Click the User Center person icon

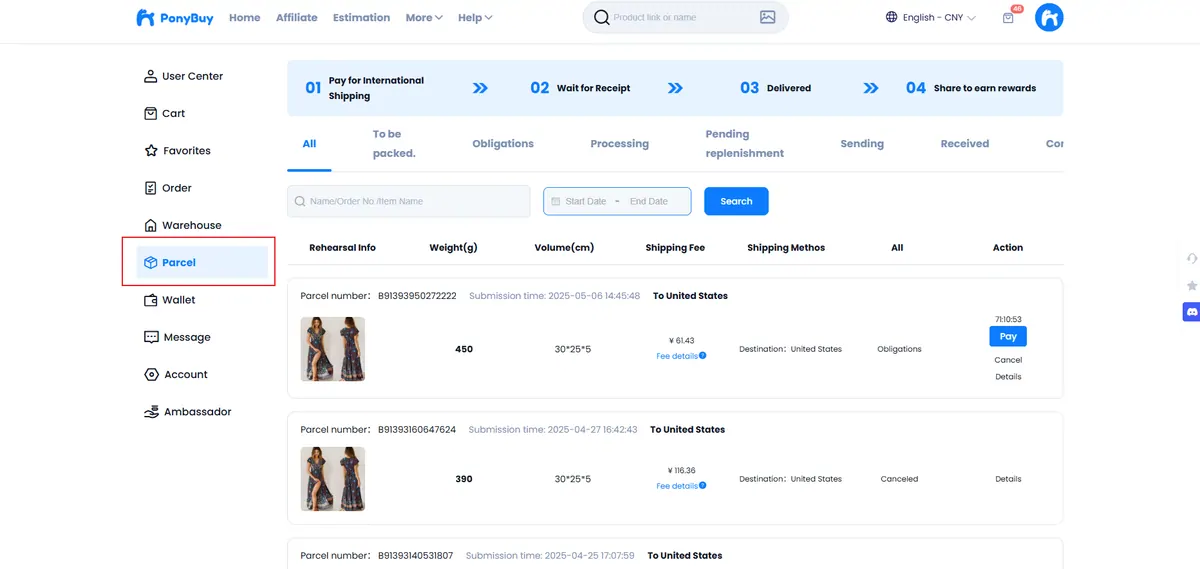point(151,76)
